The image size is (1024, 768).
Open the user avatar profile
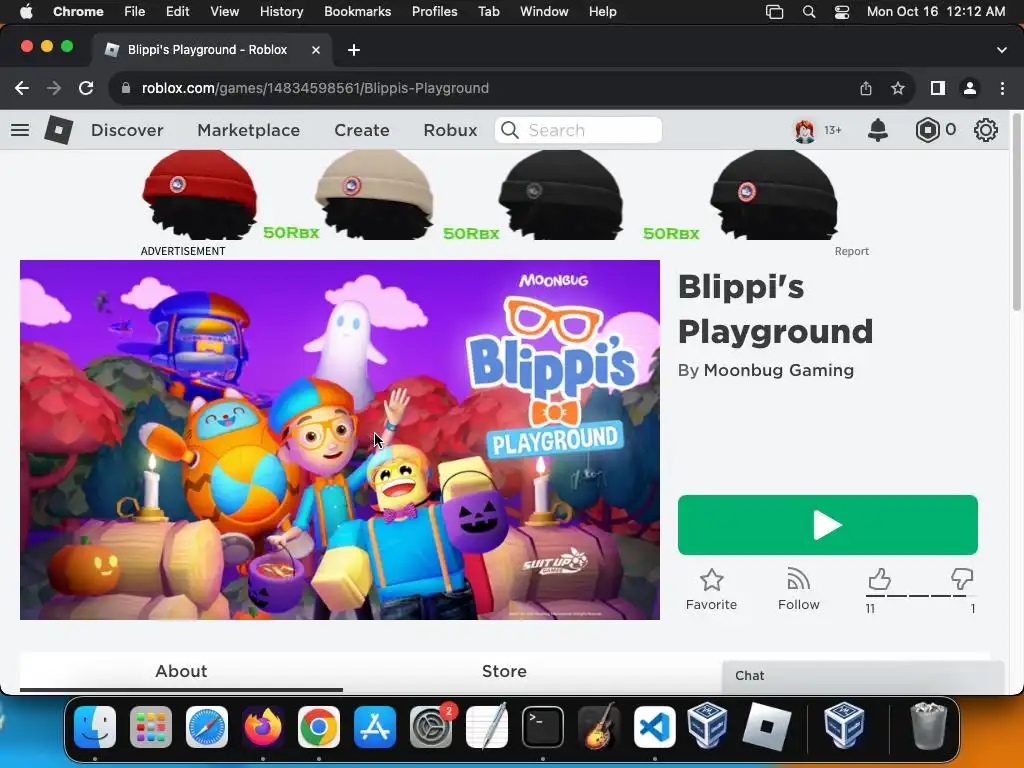805,130
